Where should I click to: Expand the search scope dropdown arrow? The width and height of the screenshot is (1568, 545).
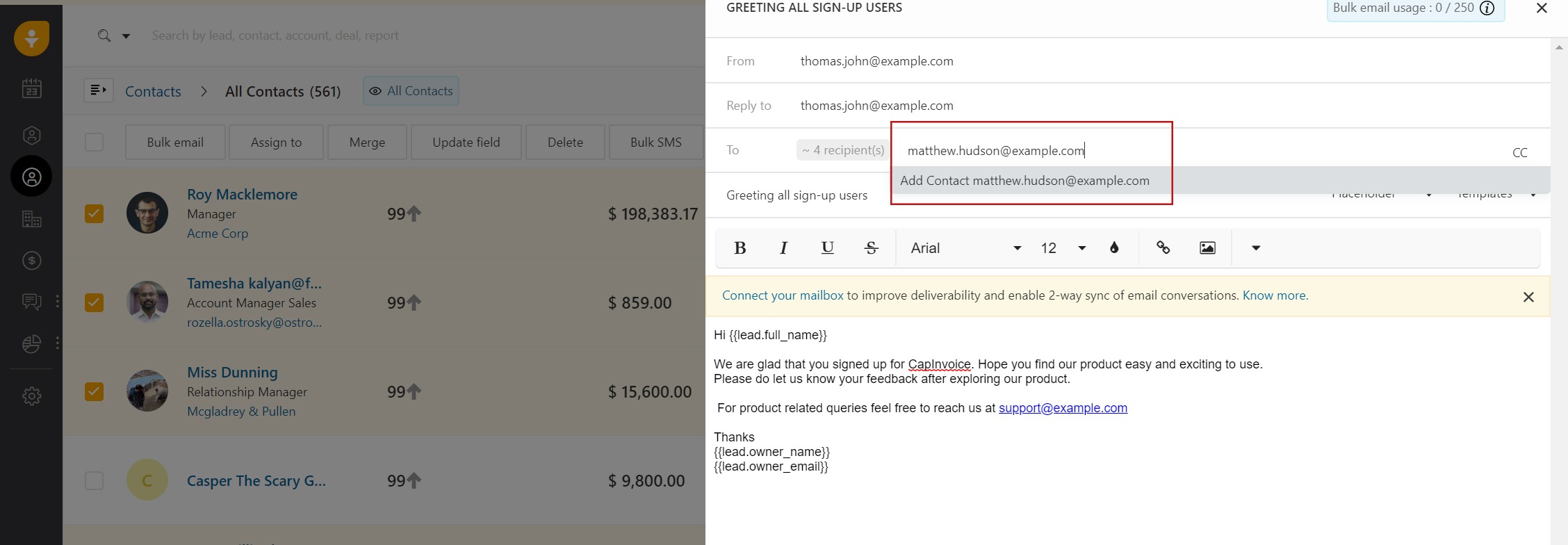coord(126,36)
